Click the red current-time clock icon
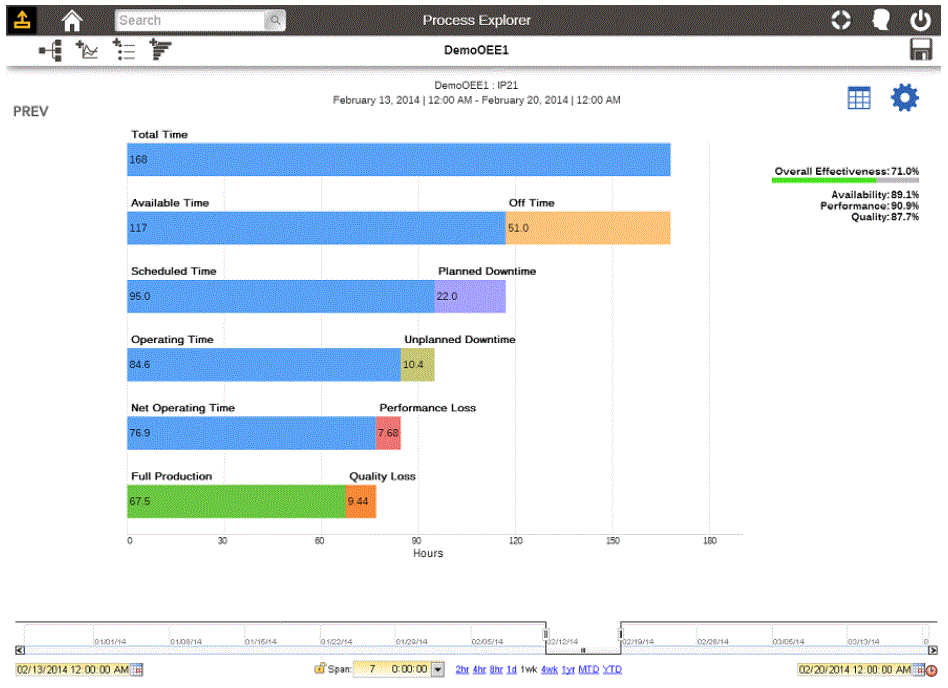The image size is (948, 688). [932, 670]
